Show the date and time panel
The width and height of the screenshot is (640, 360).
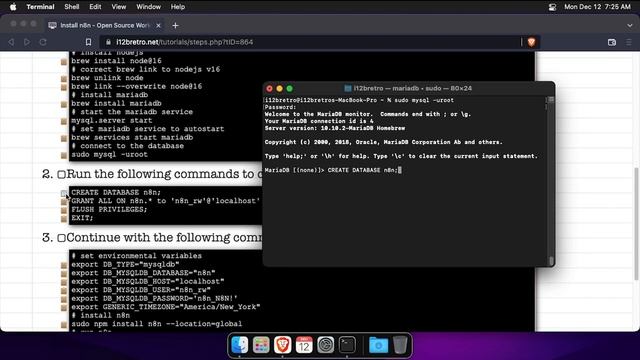597,7
